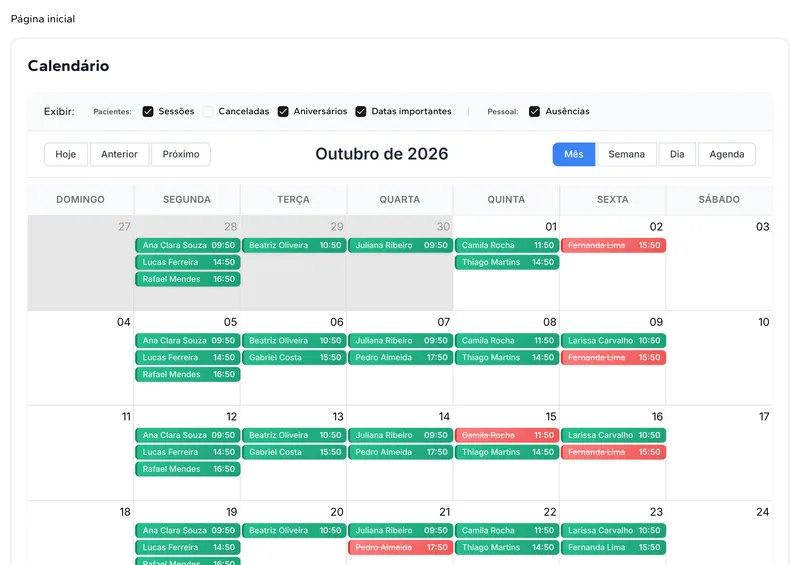Select day 18 date number
800x565 pixels.
click(x=125, y=512)
